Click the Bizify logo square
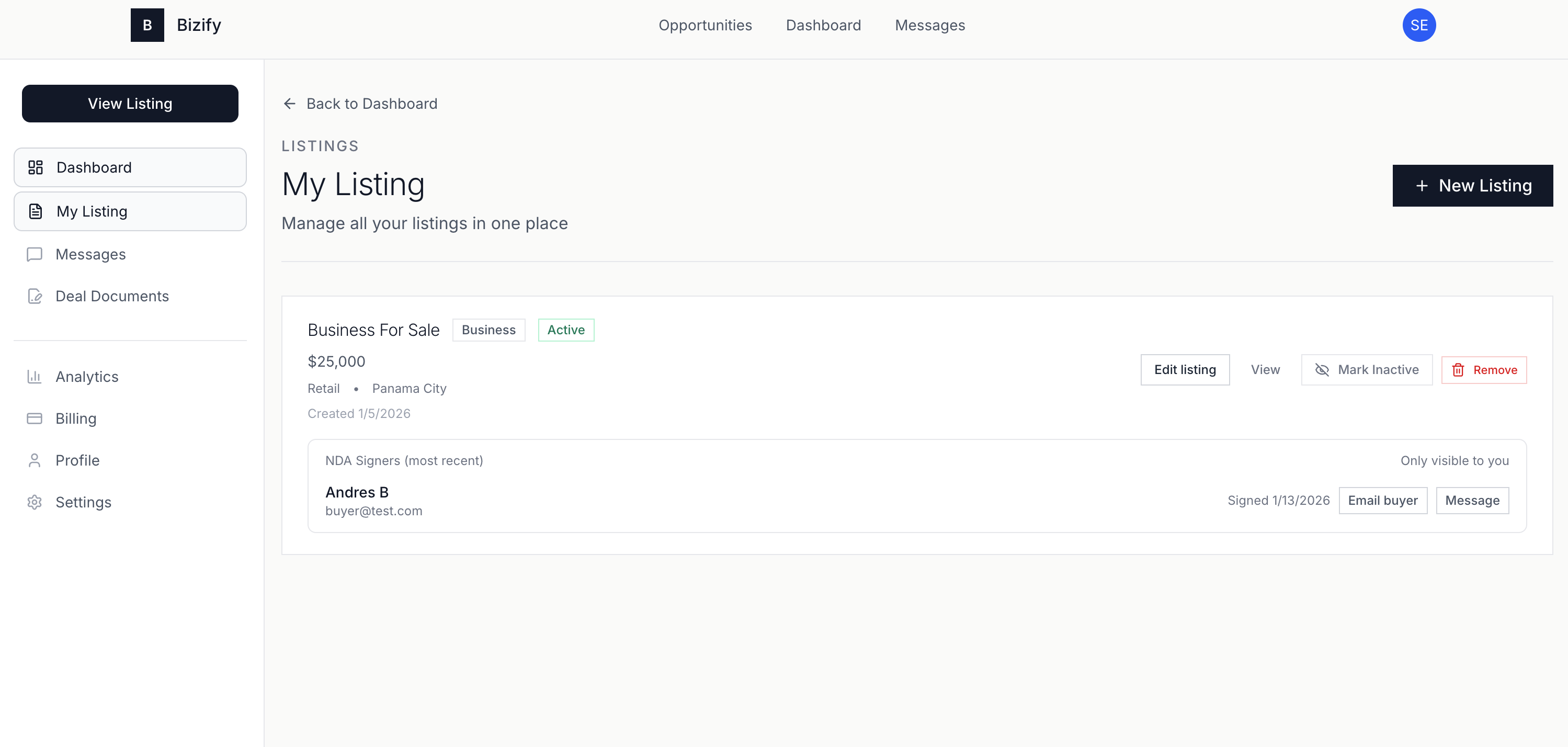This screenshot has width=1568, height=747. pyautogui.click(x=146, y=25)
